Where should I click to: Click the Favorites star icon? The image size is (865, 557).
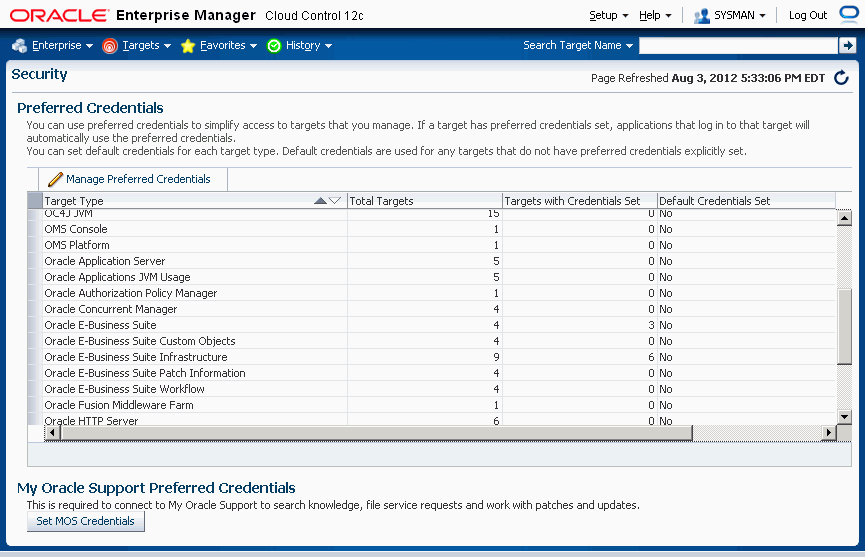[188, 46]
